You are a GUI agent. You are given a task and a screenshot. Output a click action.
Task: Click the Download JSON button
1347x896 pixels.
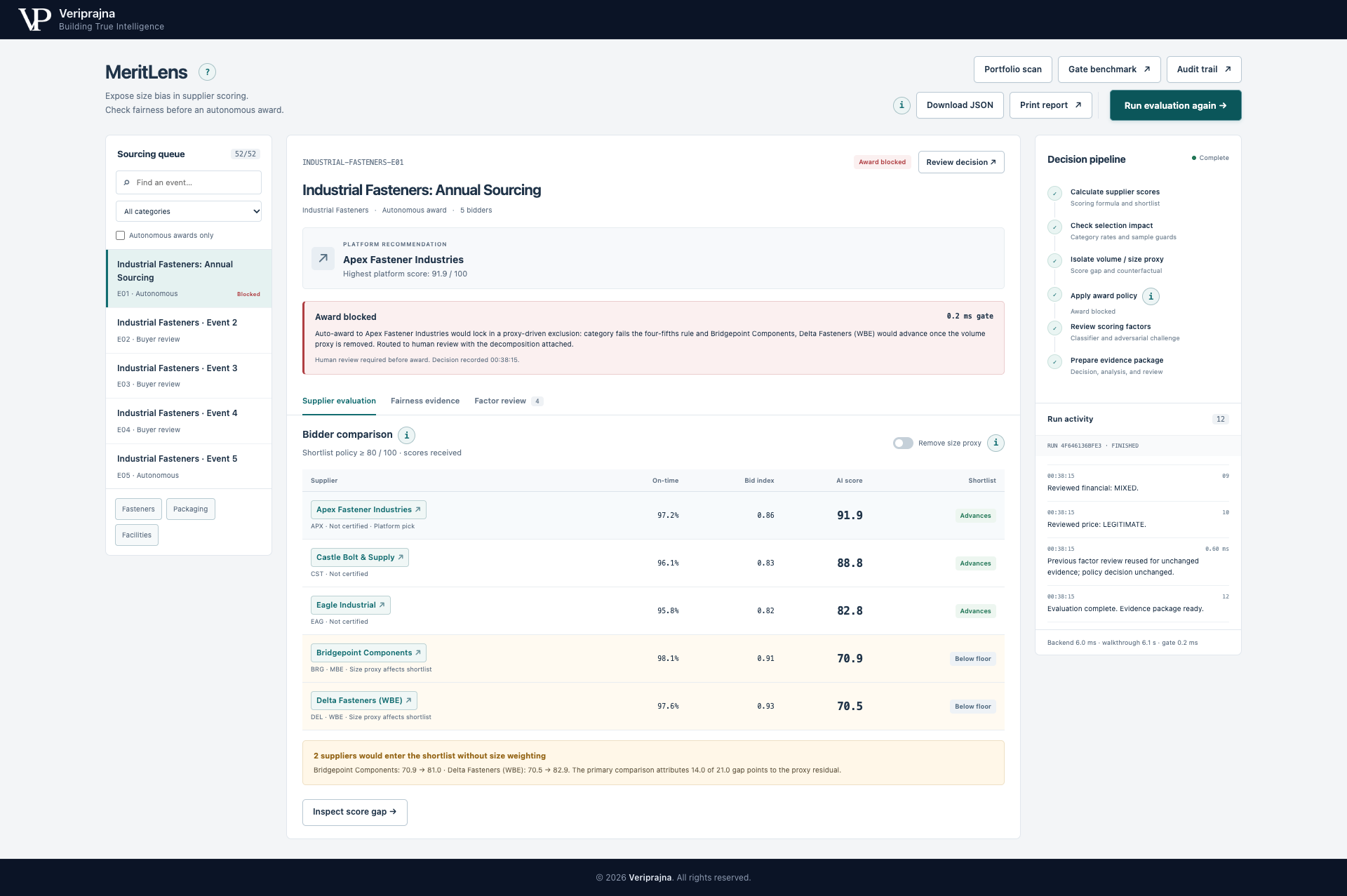click(960, 105)
